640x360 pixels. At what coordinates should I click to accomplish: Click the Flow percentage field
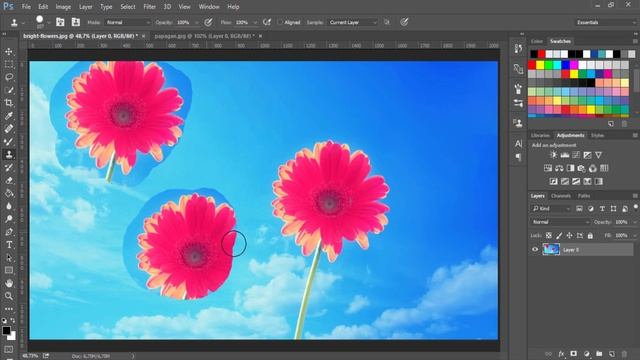[x=242, y=22]
